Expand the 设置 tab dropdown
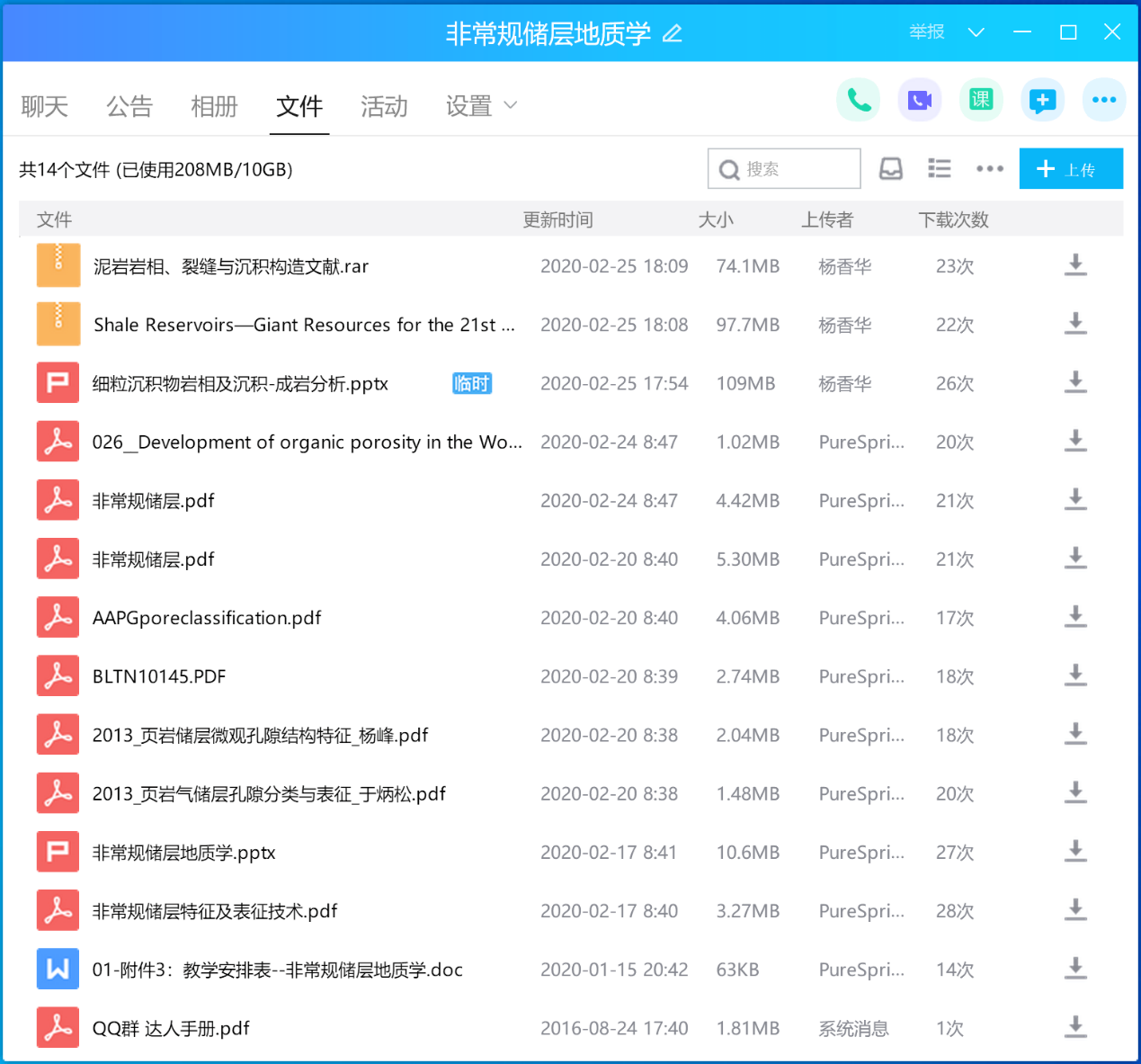This screenshot has height=1064, width=1141. (511, 106)
